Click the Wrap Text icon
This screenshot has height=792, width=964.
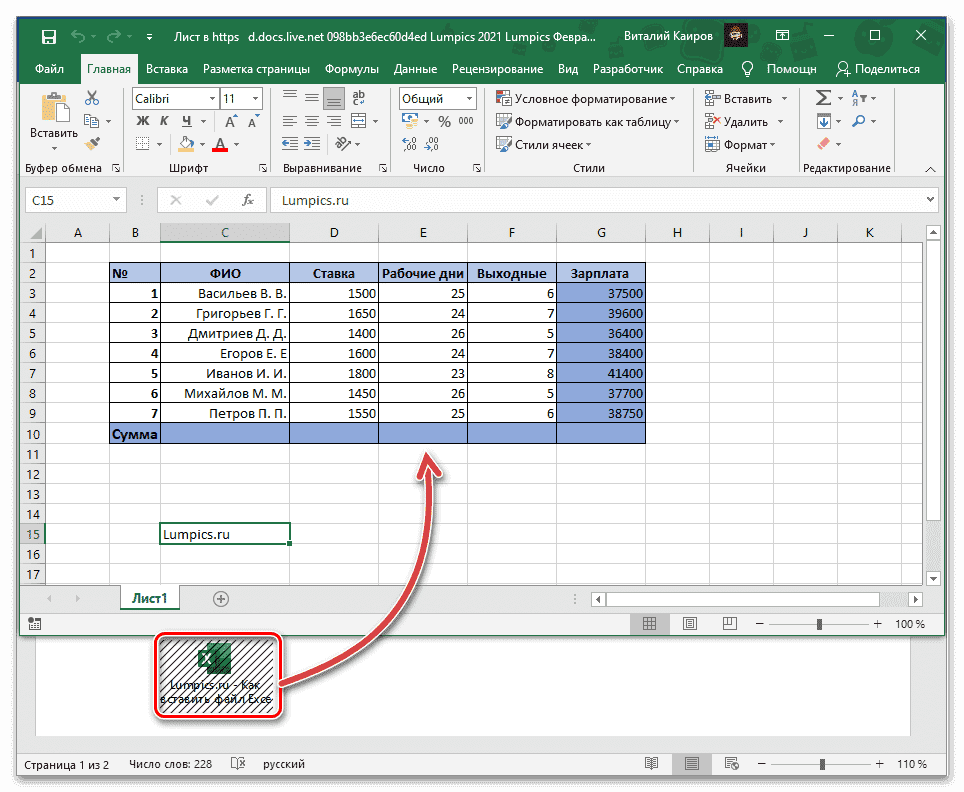pyautogui.click(x=359, y=98)
